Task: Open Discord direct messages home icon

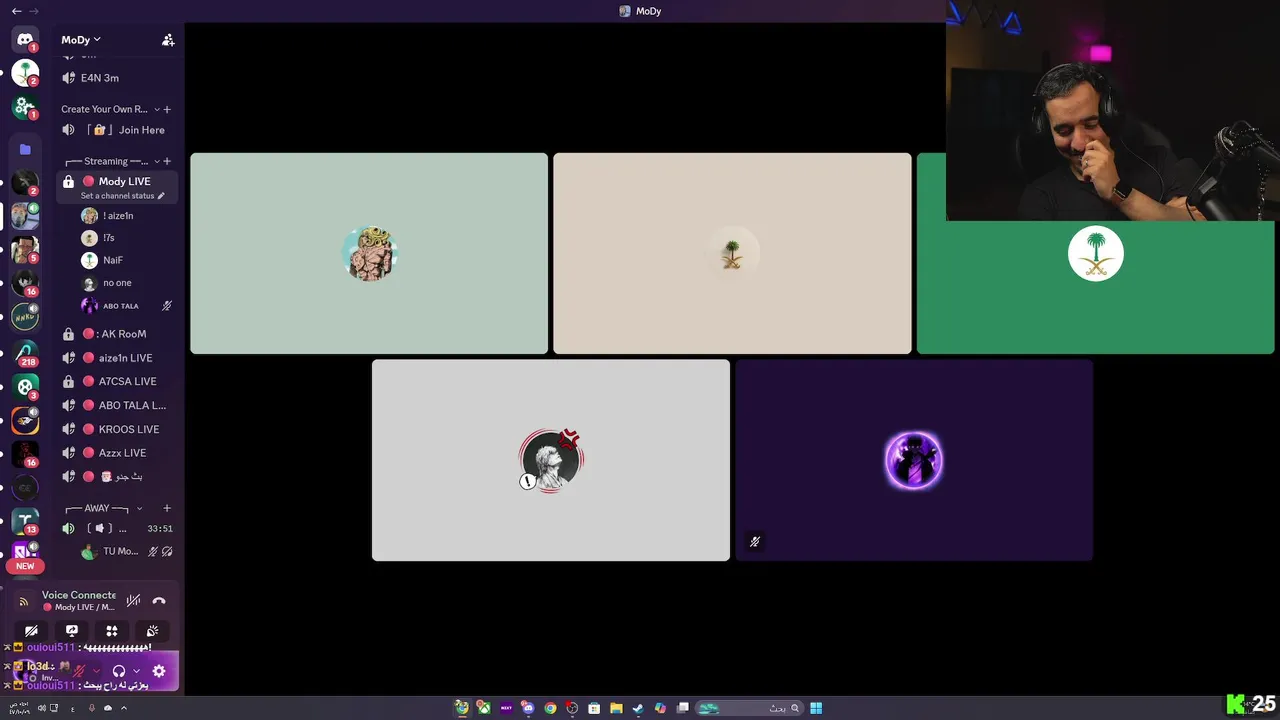Action: 25,39
